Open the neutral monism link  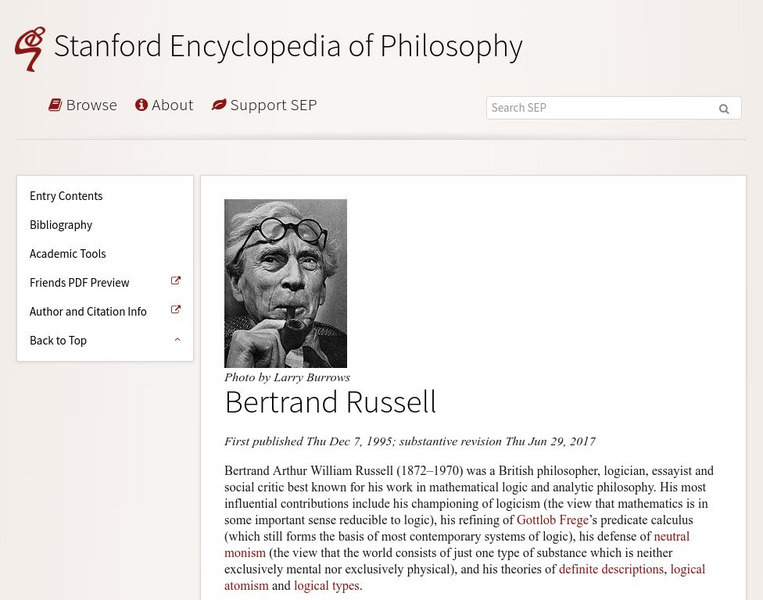[x=672, y=536]
